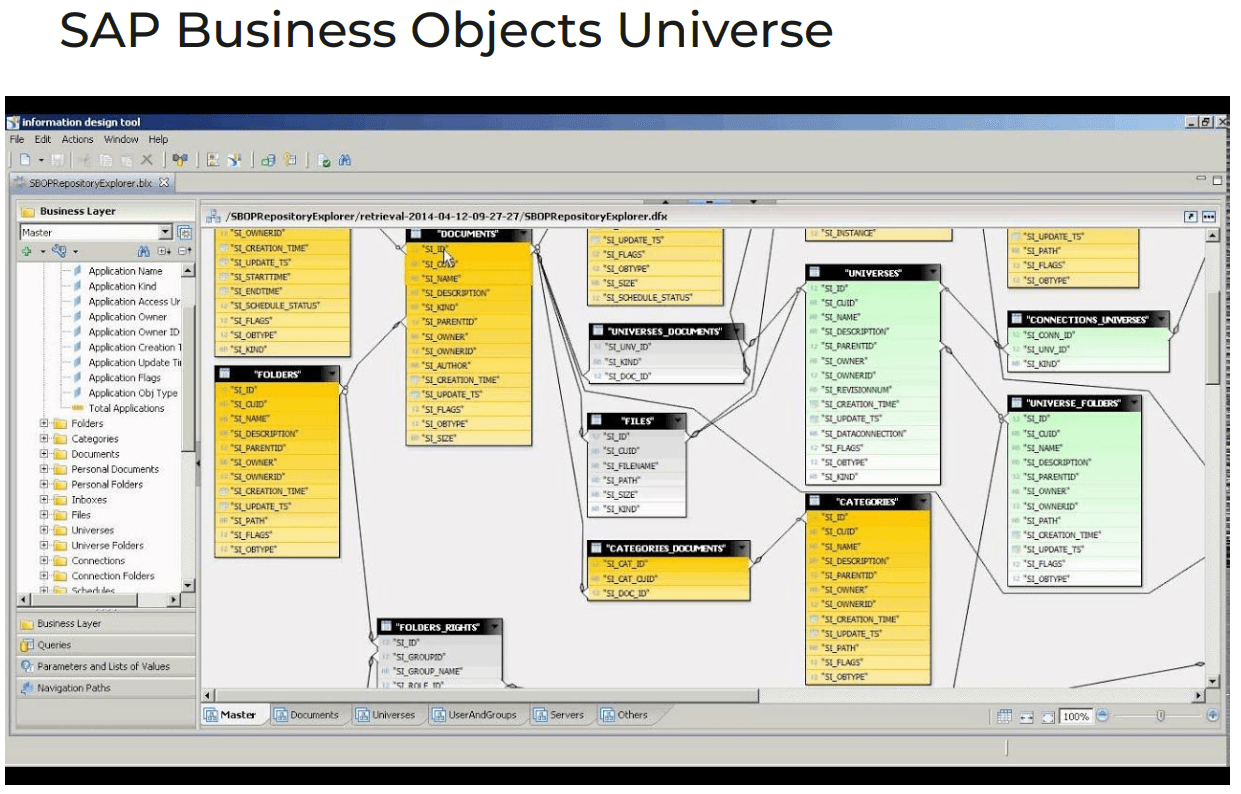Click the 100% zoom input field

[x=1075, y=716]
